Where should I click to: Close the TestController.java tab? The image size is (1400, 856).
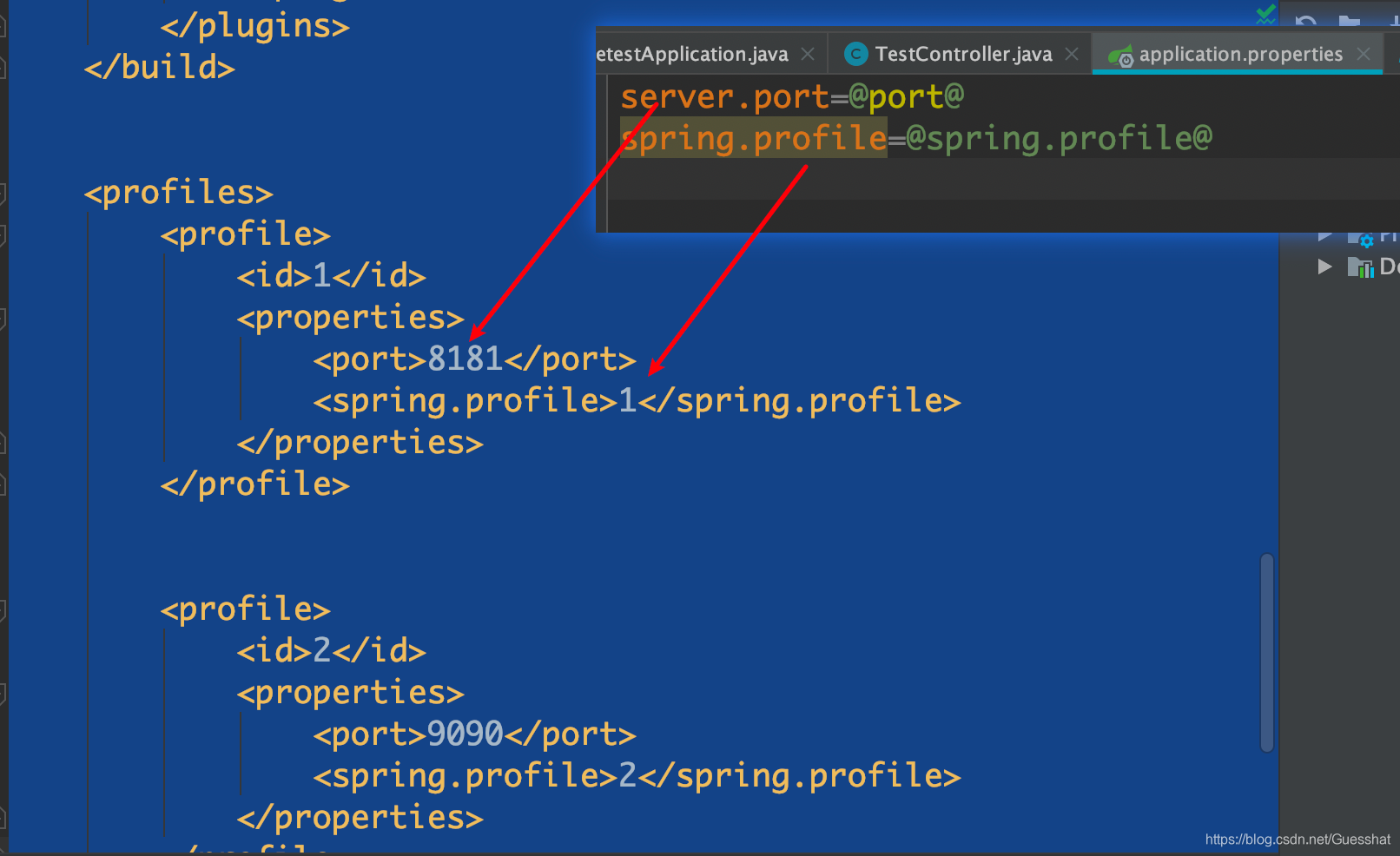pyautogui.click(x=1072, y=54)
